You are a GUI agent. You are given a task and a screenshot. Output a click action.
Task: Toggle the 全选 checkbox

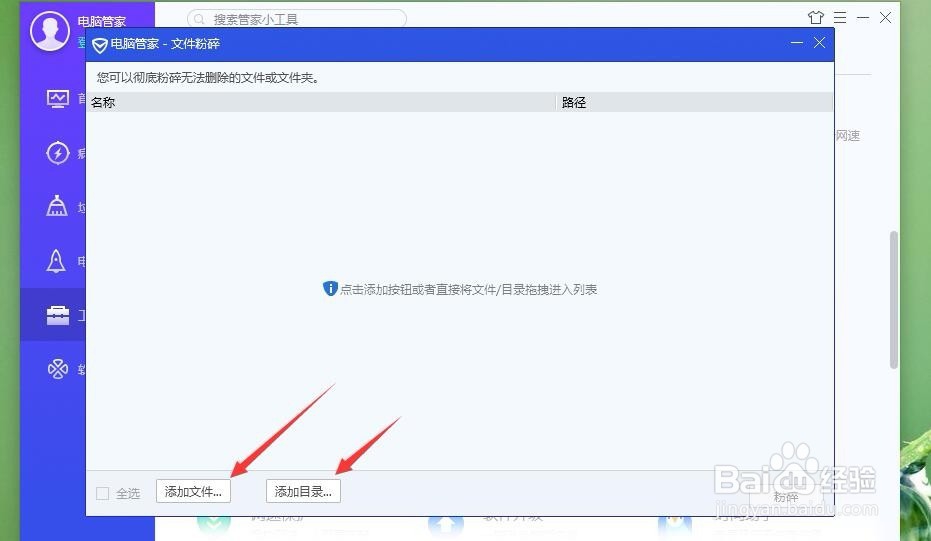(x=102, y=493)
